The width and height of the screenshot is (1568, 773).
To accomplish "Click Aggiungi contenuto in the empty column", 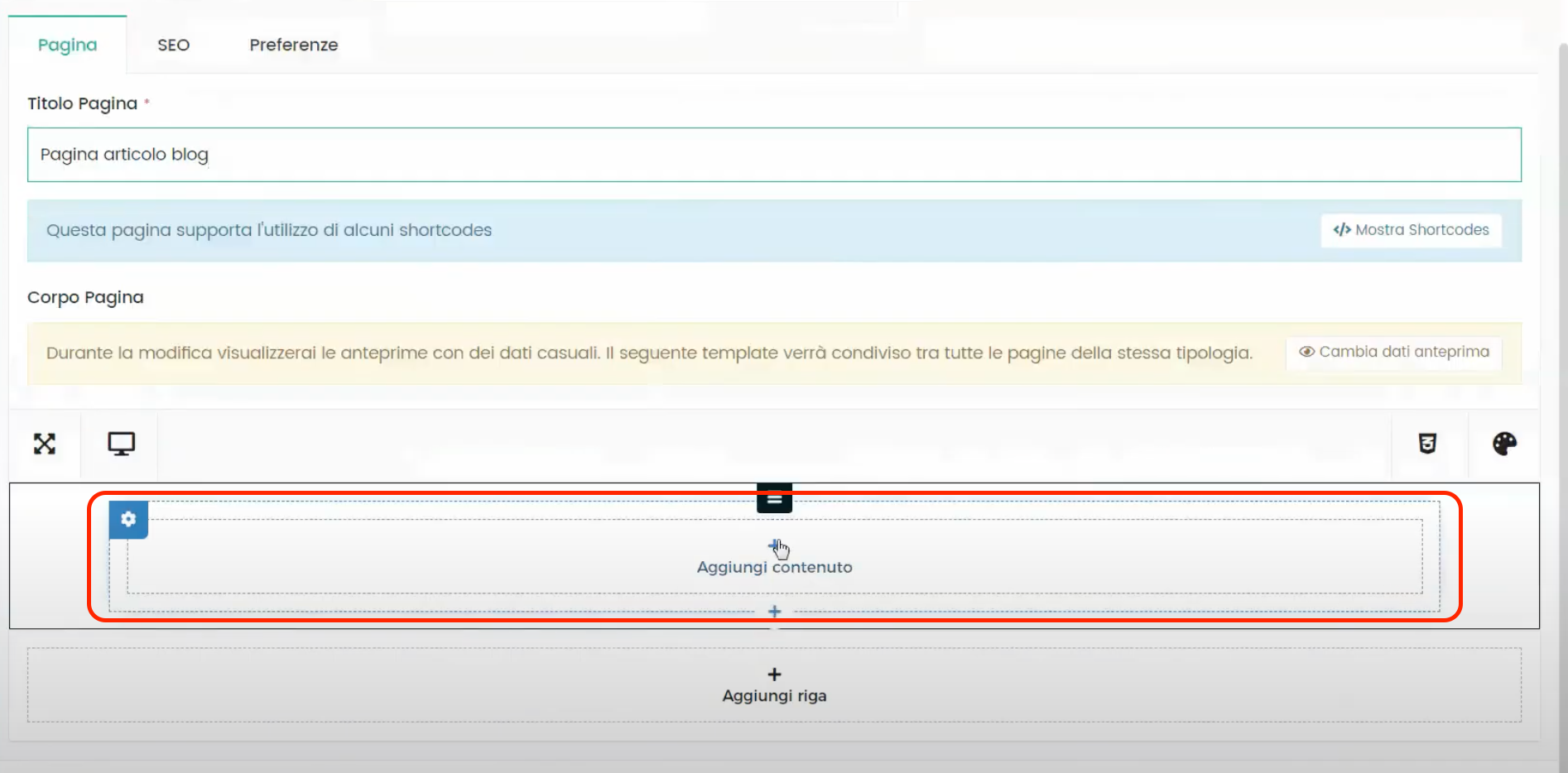I will (774, 567).
